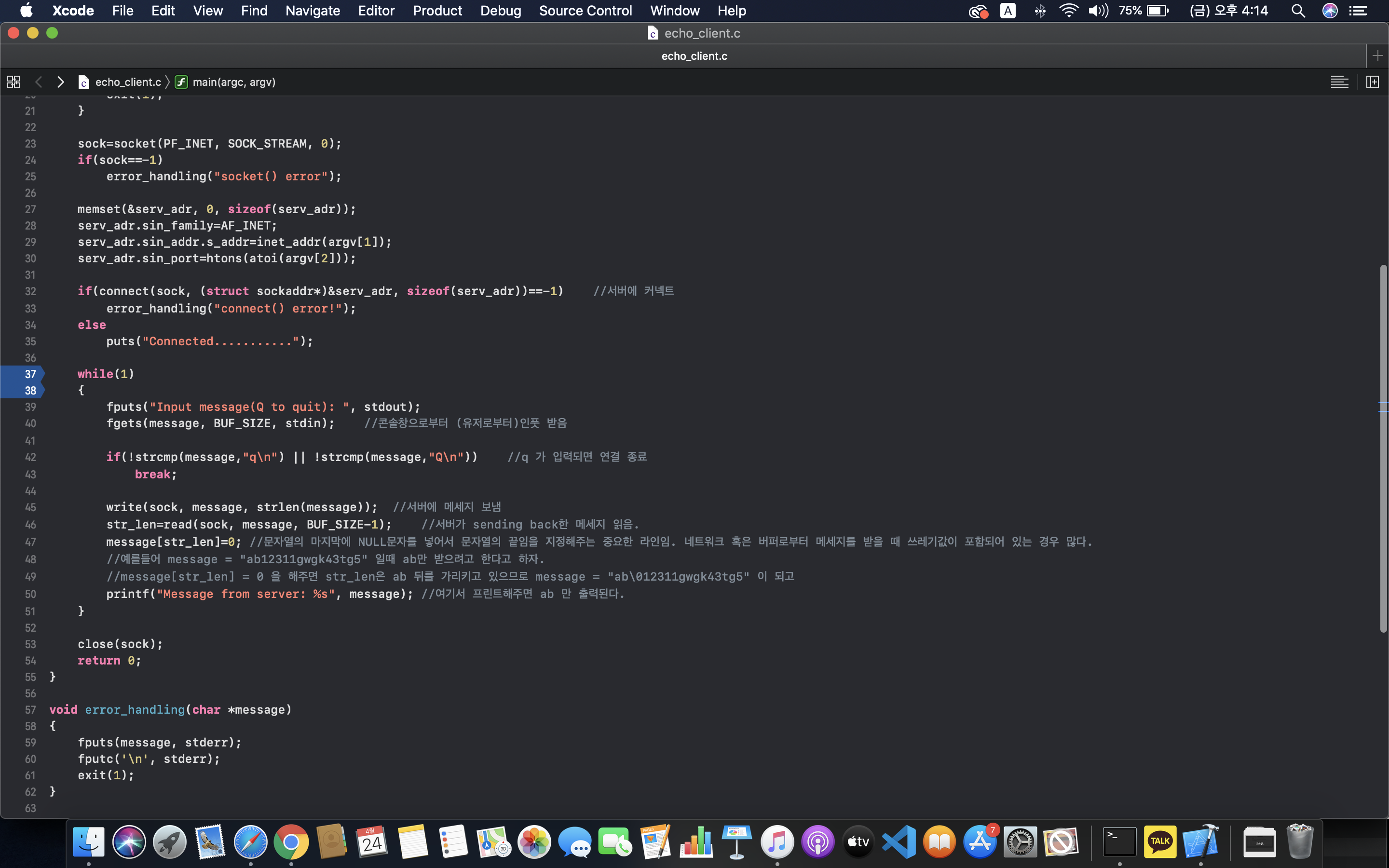Open the Source Control menu

585,11
